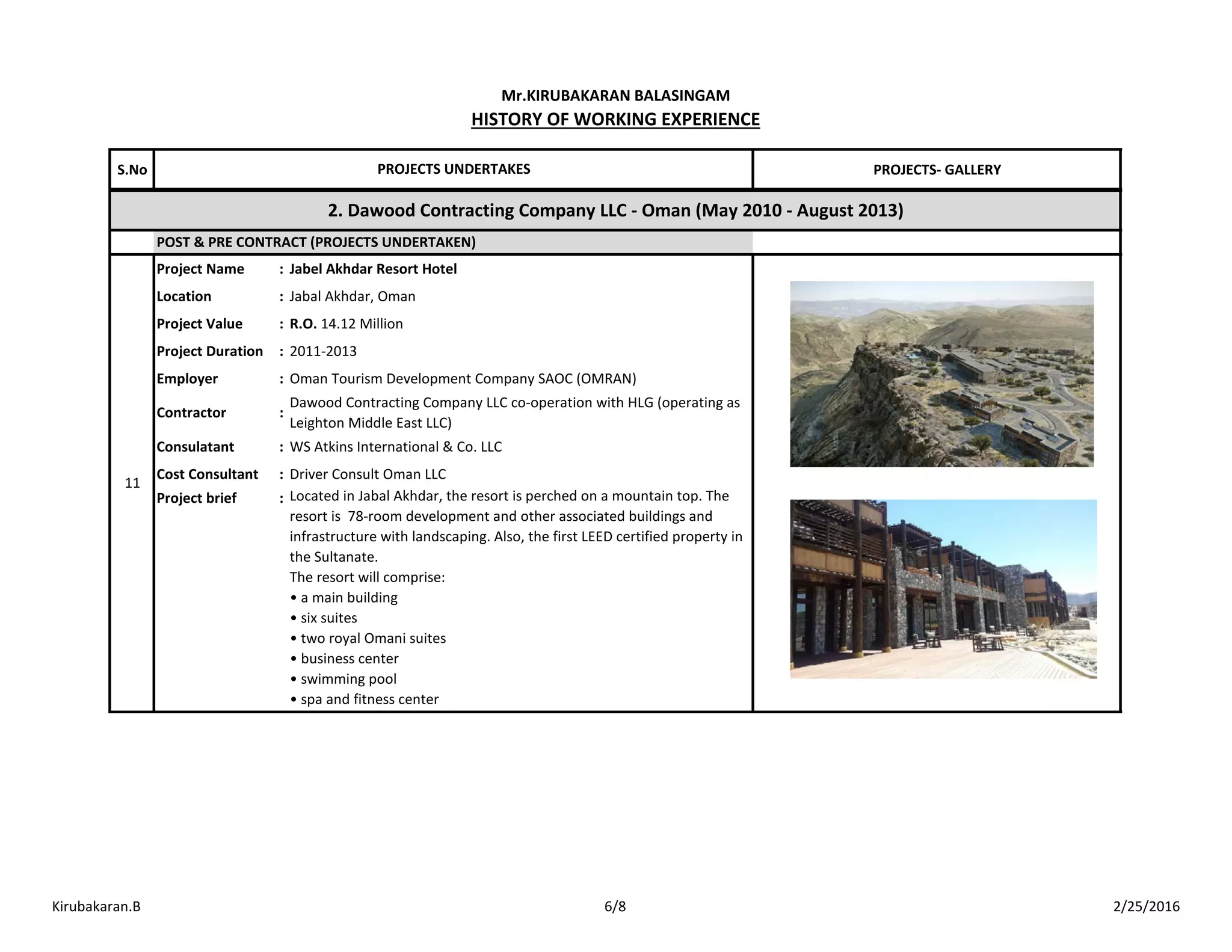Click the Oman Tourism Development Company employer text
The image size is (1232, 952).
(x=463, y=379)
